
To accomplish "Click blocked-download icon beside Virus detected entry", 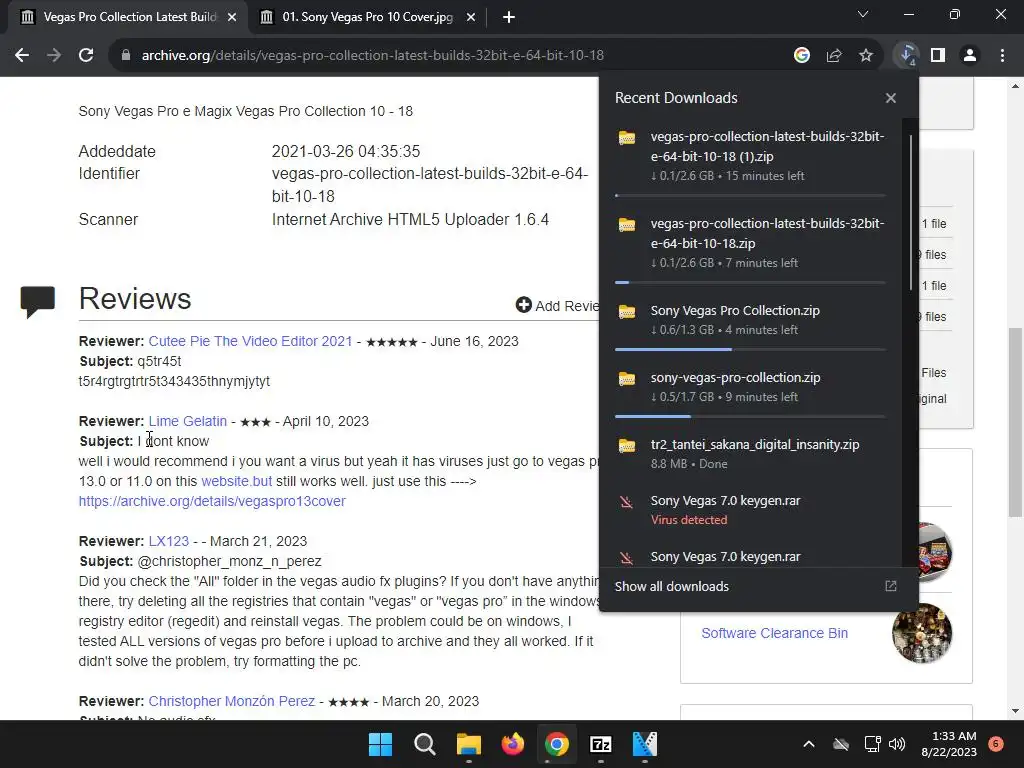I will 626,502.
